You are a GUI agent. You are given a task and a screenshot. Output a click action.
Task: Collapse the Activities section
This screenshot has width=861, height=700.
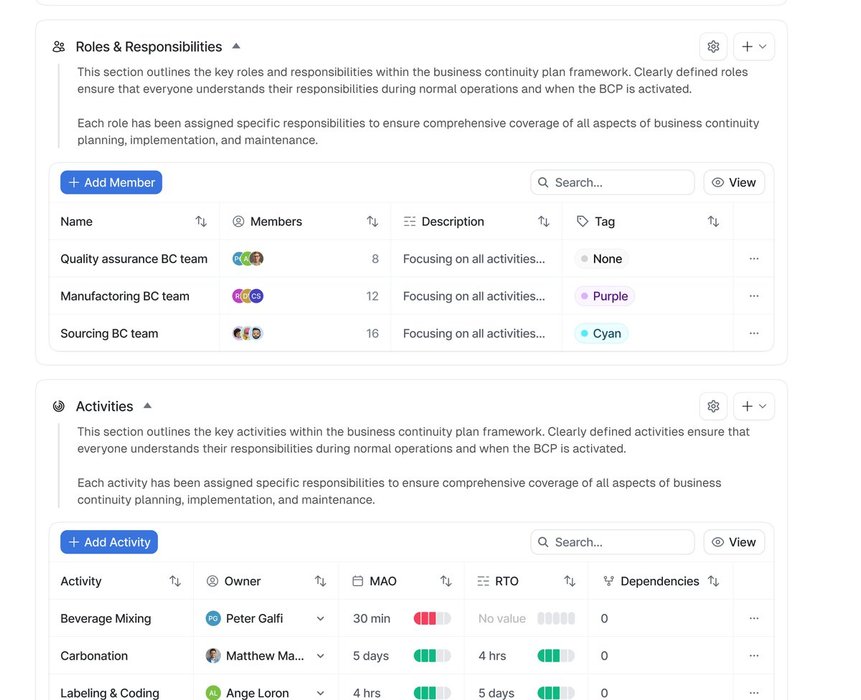(147, 406)
